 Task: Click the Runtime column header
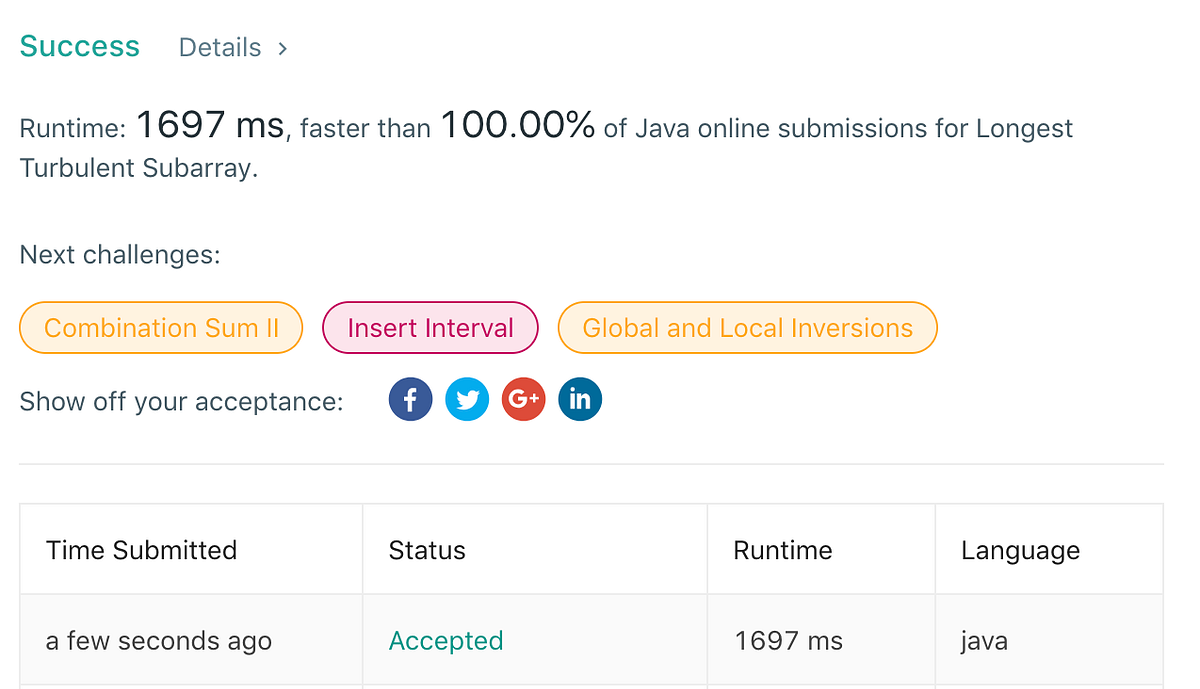click(783, 550)
